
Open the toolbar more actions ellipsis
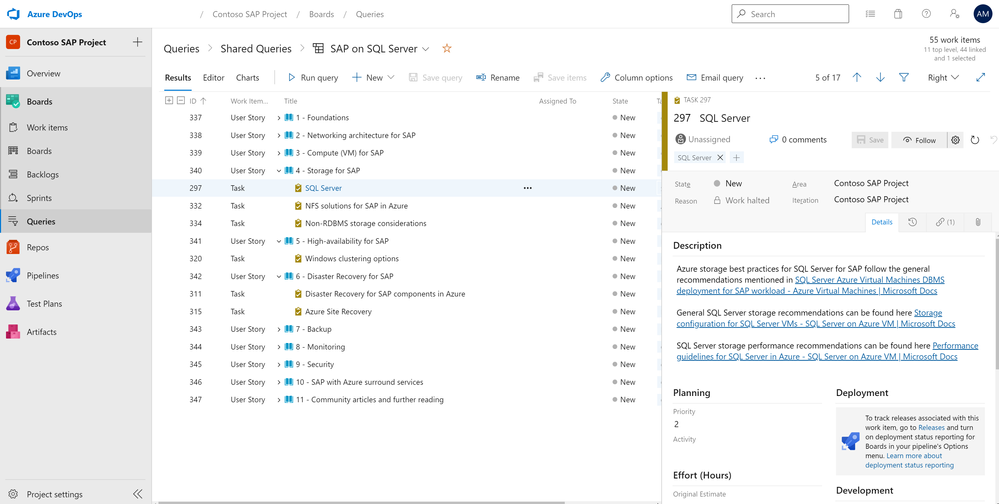tap(760, 78)
